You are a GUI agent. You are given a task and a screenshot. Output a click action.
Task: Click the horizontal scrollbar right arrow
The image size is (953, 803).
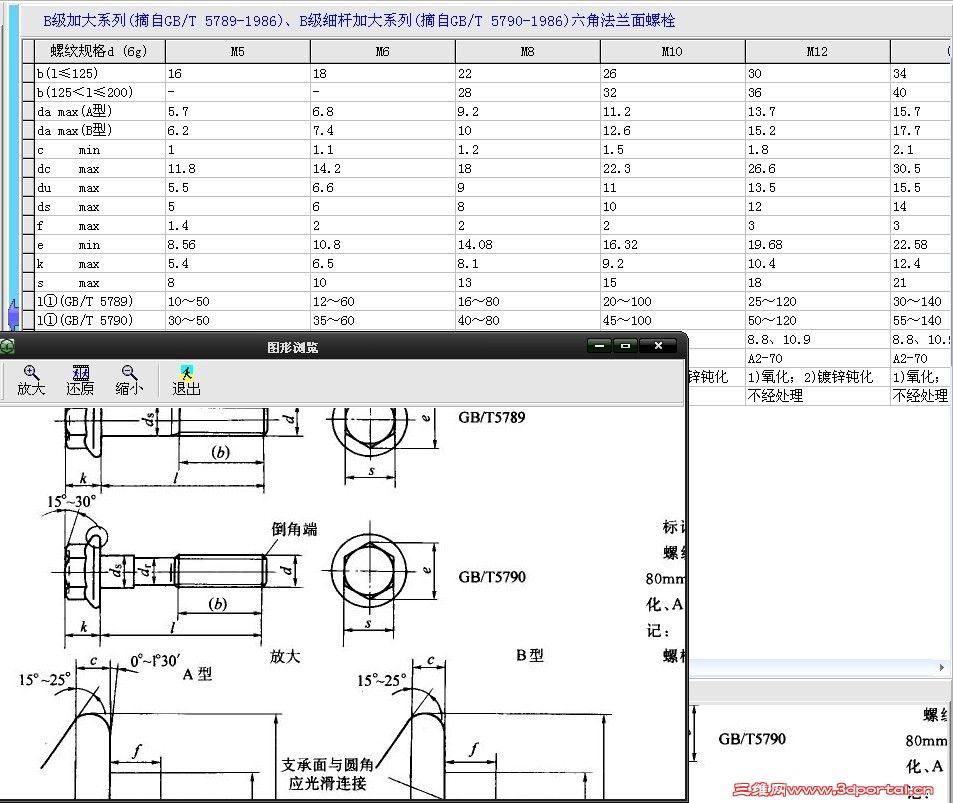point(941,667)
